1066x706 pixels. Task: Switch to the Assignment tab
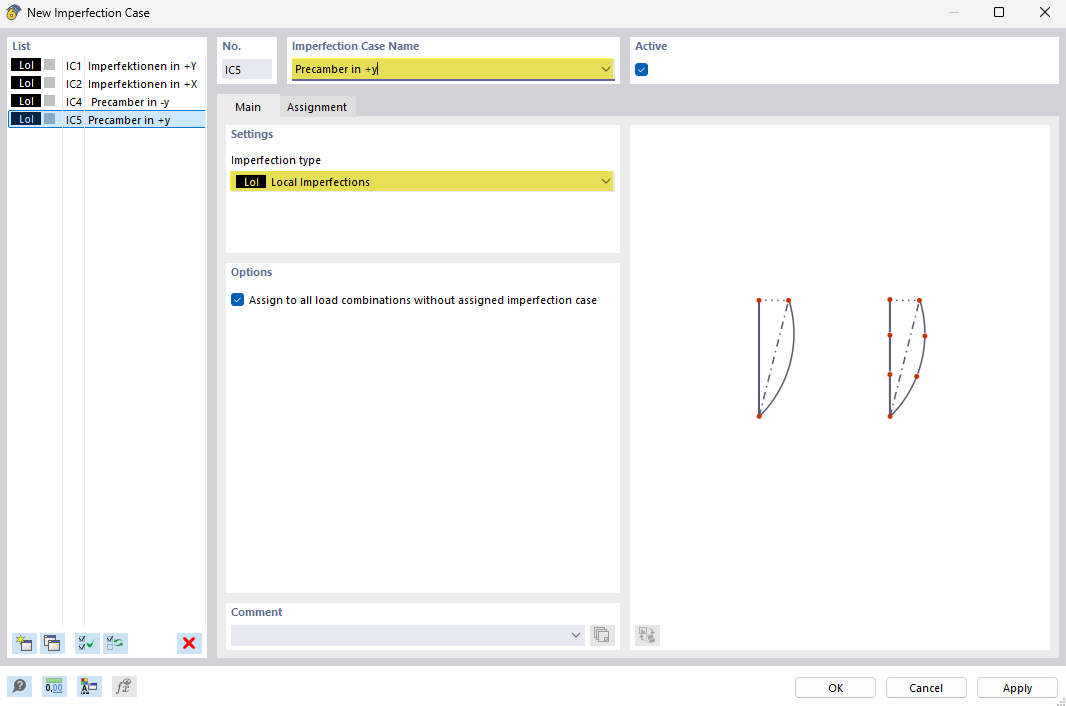click(317, 107)
